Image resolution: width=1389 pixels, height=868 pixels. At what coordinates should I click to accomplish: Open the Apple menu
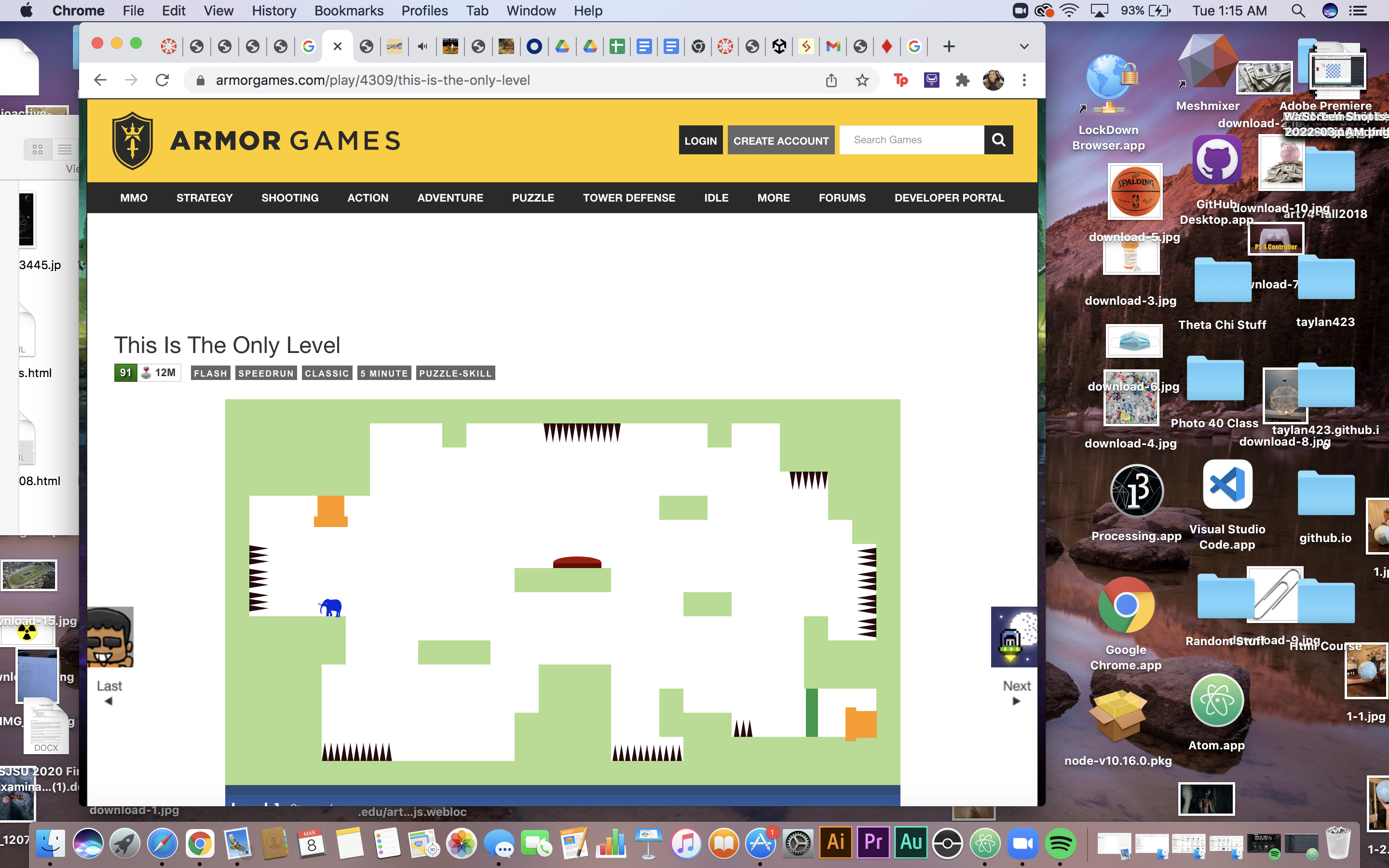click(x=27, y=10)
